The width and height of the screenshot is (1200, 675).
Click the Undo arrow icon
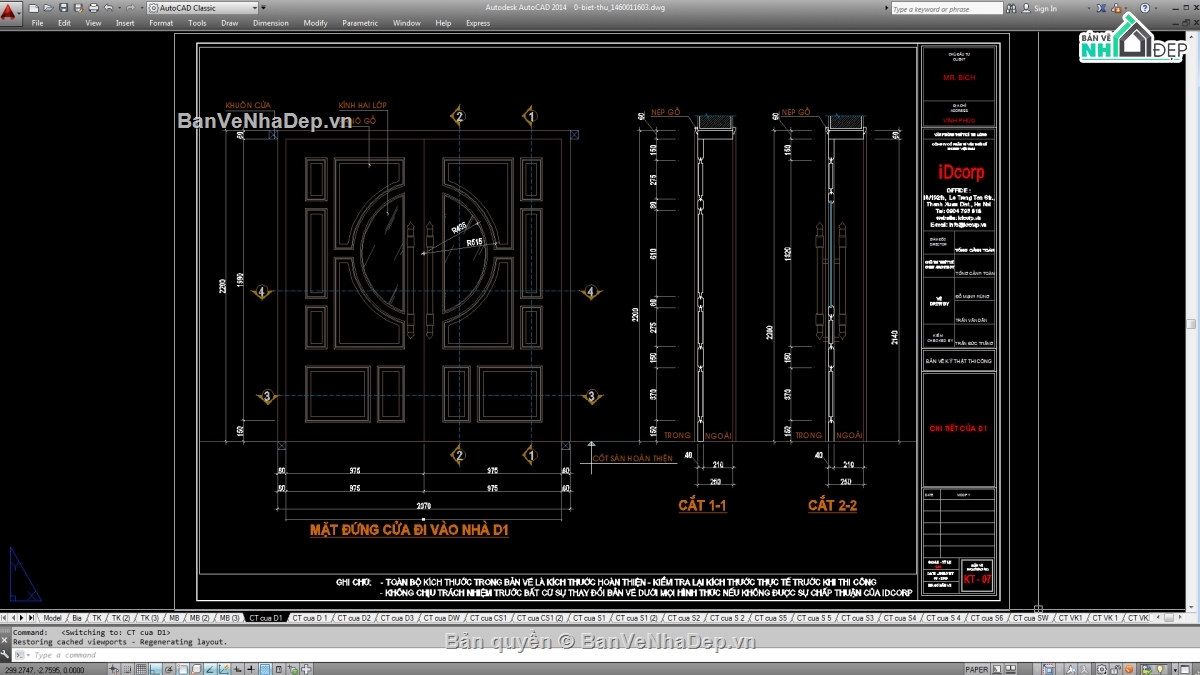pyautogui.click(x=108, y=8)
